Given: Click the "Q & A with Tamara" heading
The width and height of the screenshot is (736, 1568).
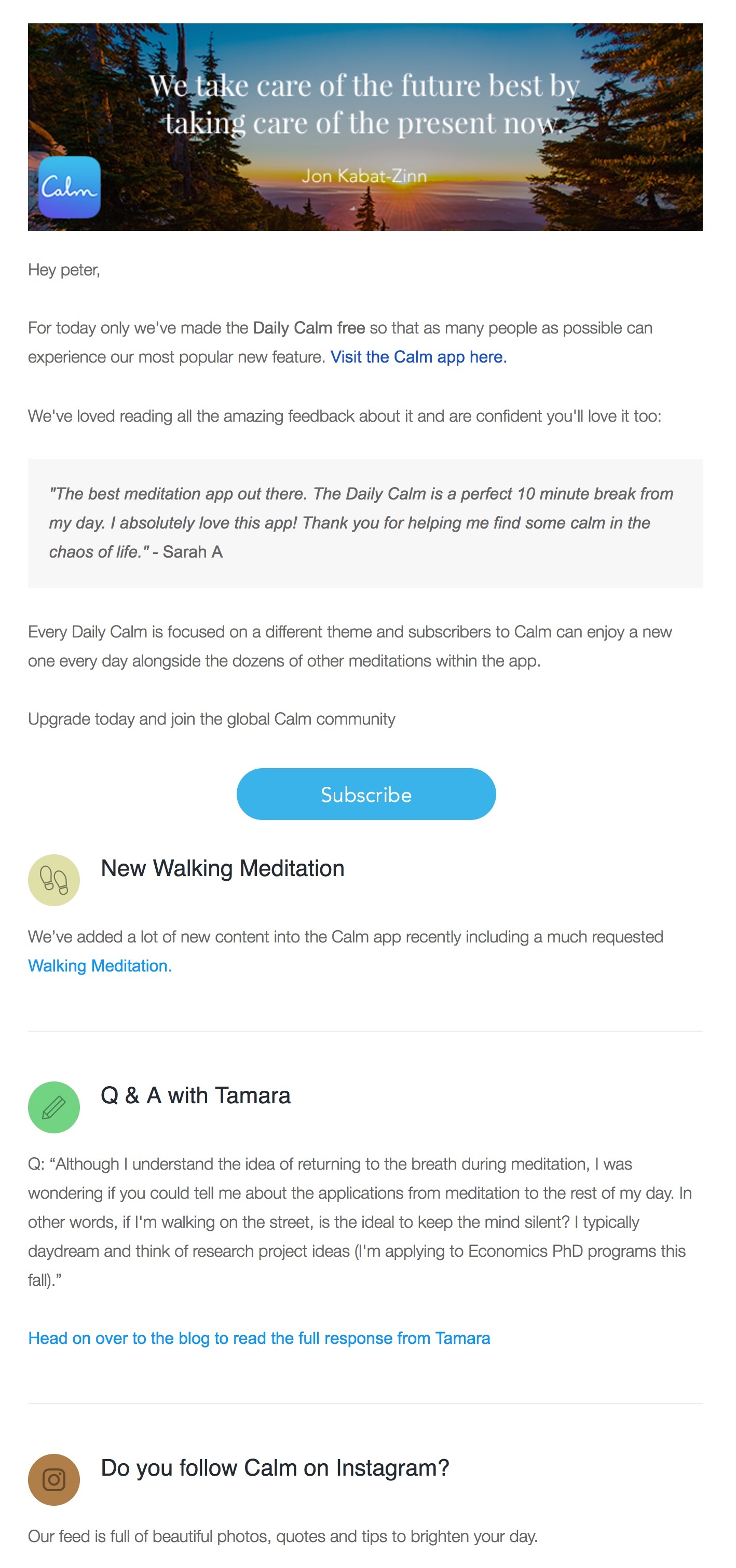Looking at the screenshot, I should [x=196, y=1095].
